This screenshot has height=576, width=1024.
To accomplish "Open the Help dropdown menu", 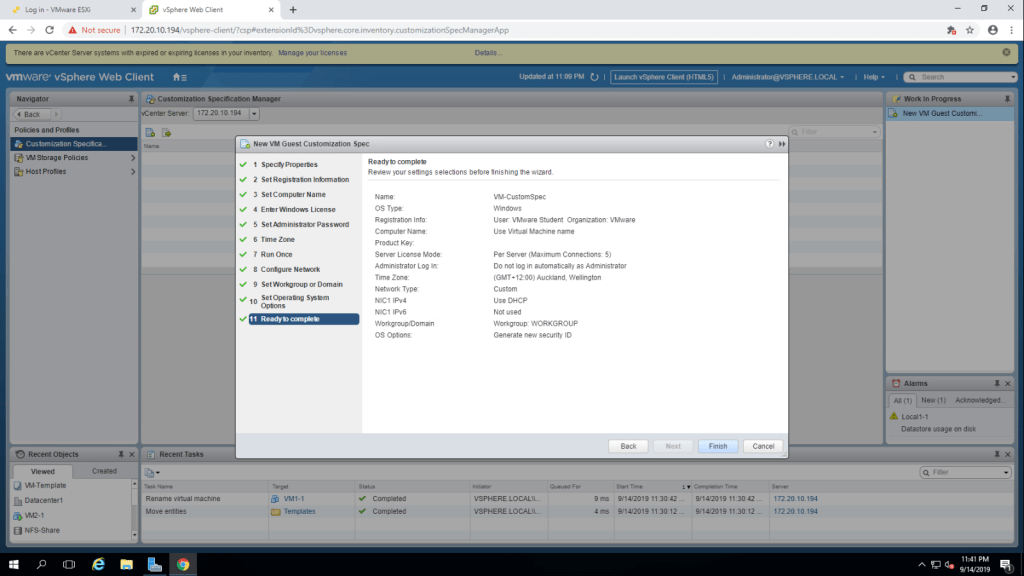I will [875, 77].
